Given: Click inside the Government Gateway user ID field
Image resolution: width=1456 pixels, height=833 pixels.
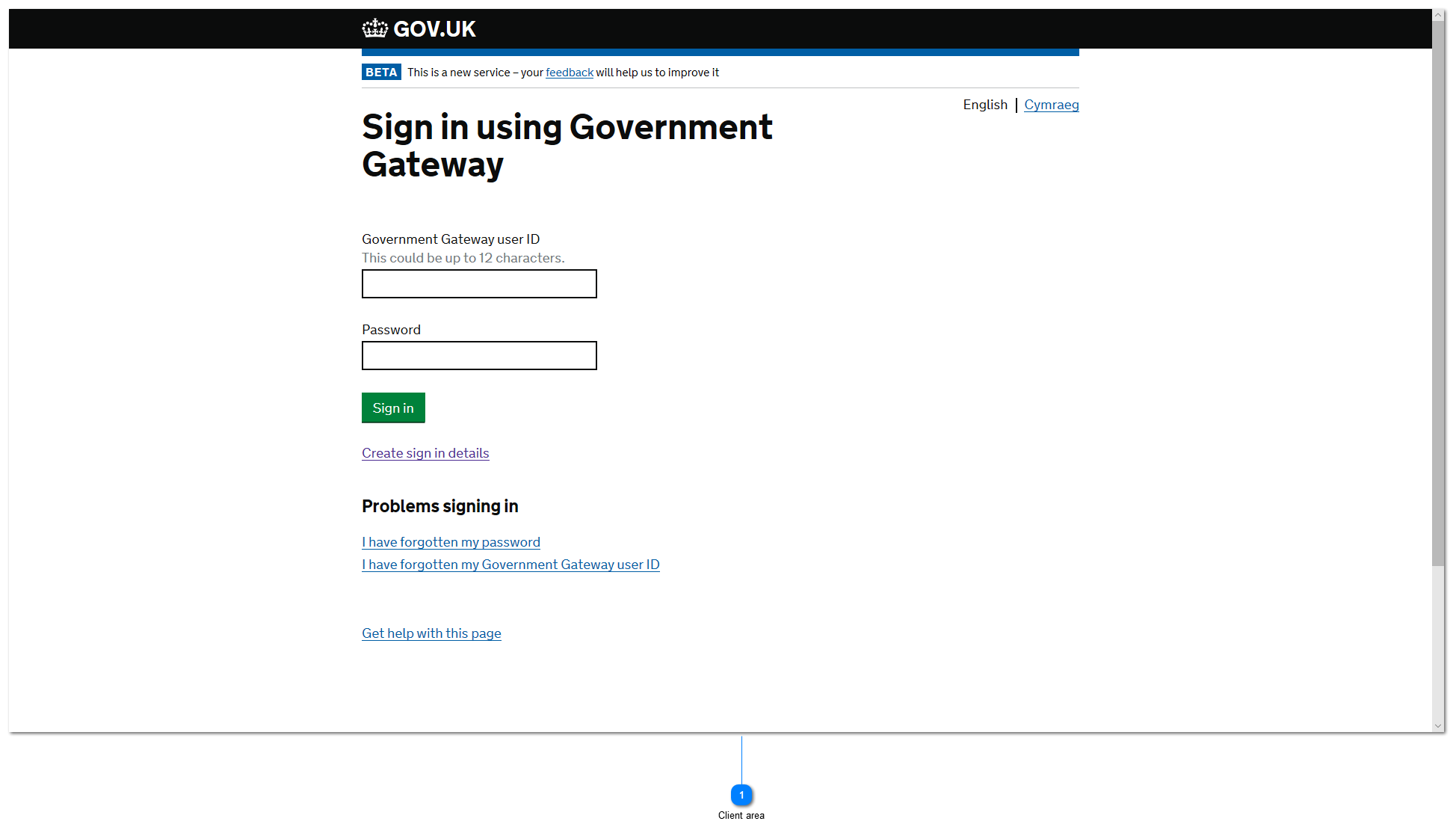Looking at the screenshot, I should pyautogui.click(x=478, y=284).
